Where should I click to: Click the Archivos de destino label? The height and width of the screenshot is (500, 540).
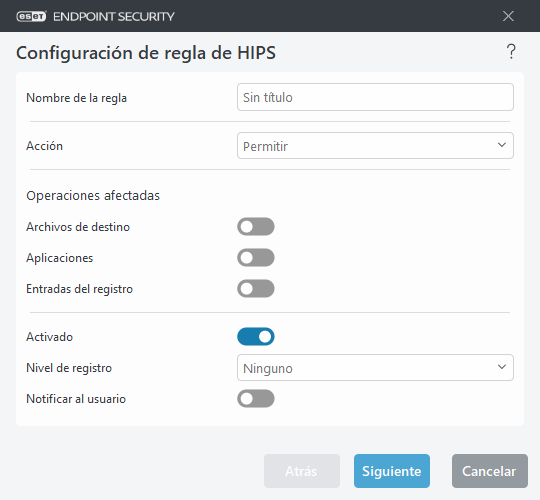point(78,227)
